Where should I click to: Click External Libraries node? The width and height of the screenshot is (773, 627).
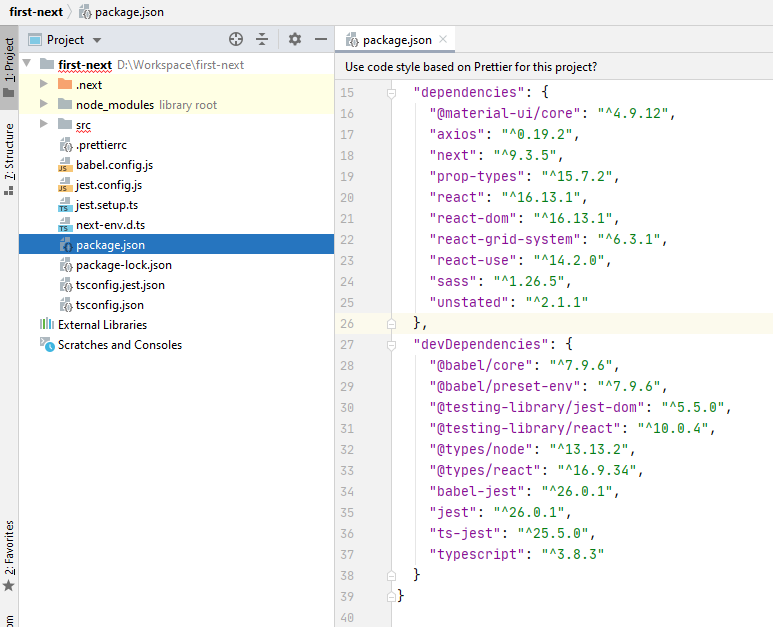[103, 325]
